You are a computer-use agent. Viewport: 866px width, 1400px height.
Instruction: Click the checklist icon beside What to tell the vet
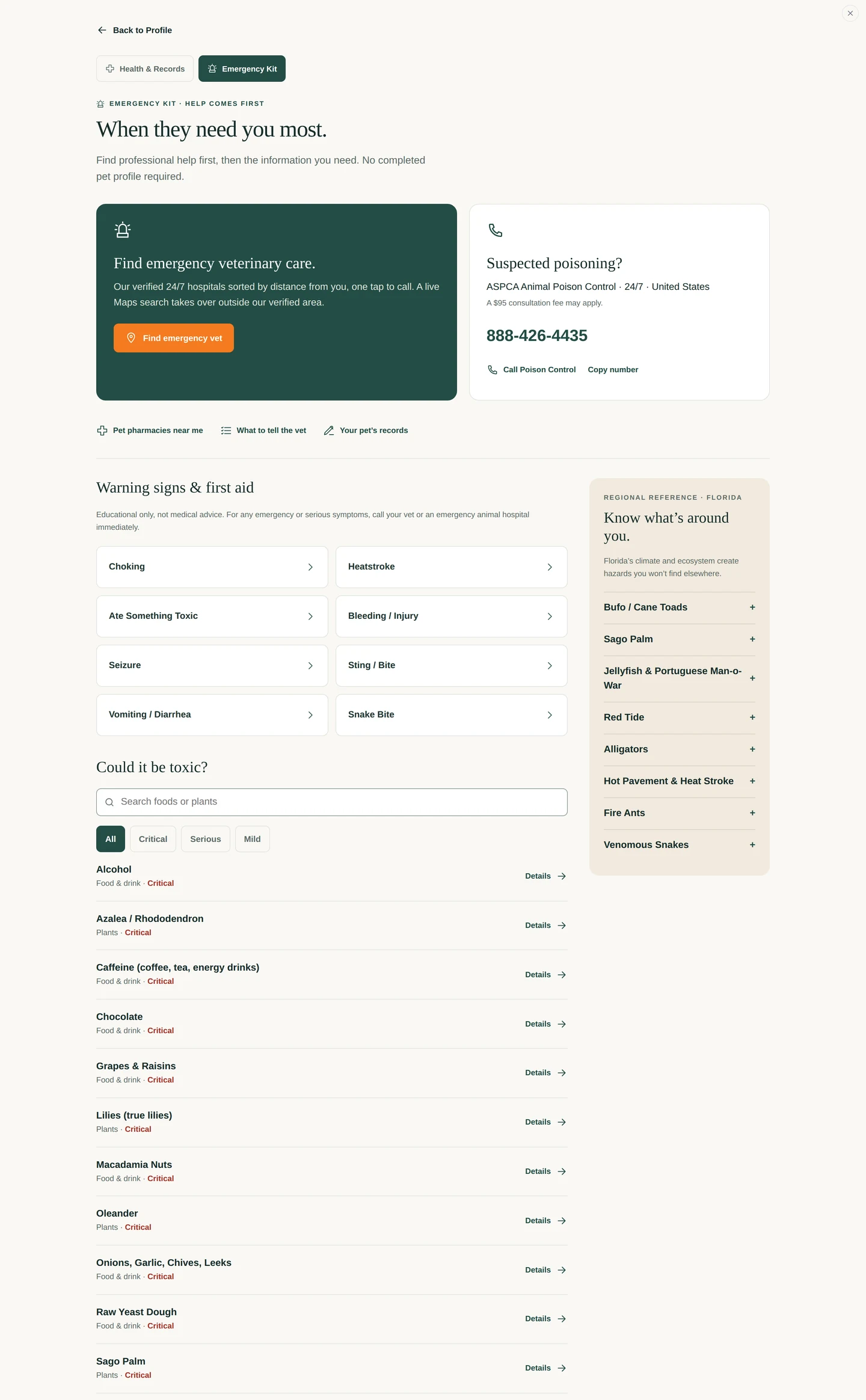point(226,431)
